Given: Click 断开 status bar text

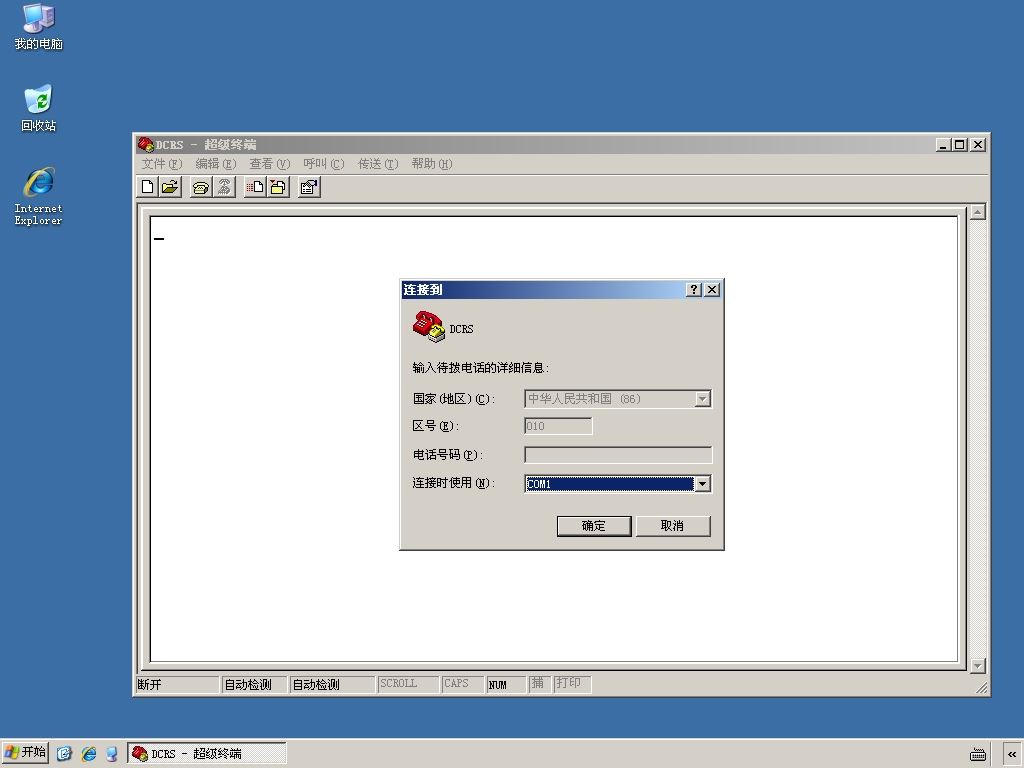Looking at the screenshot, I should click(x=150, y=684).
